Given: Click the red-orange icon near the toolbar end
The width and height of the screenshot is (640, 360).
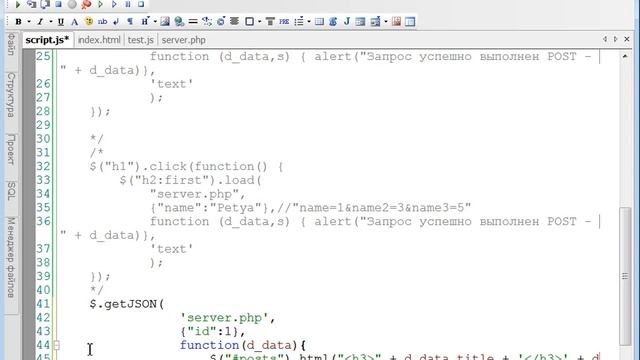Looking at the screenshot, I should point(396,21).
